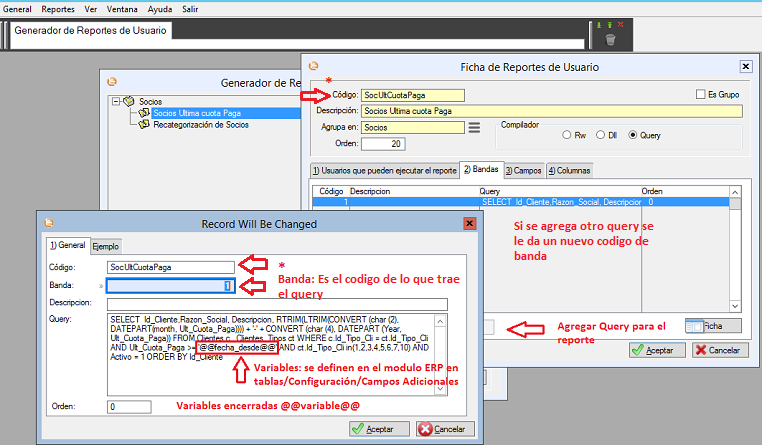Switch to the Ejemplo tab
Screen dimensions: 762x445
point(105,246)
